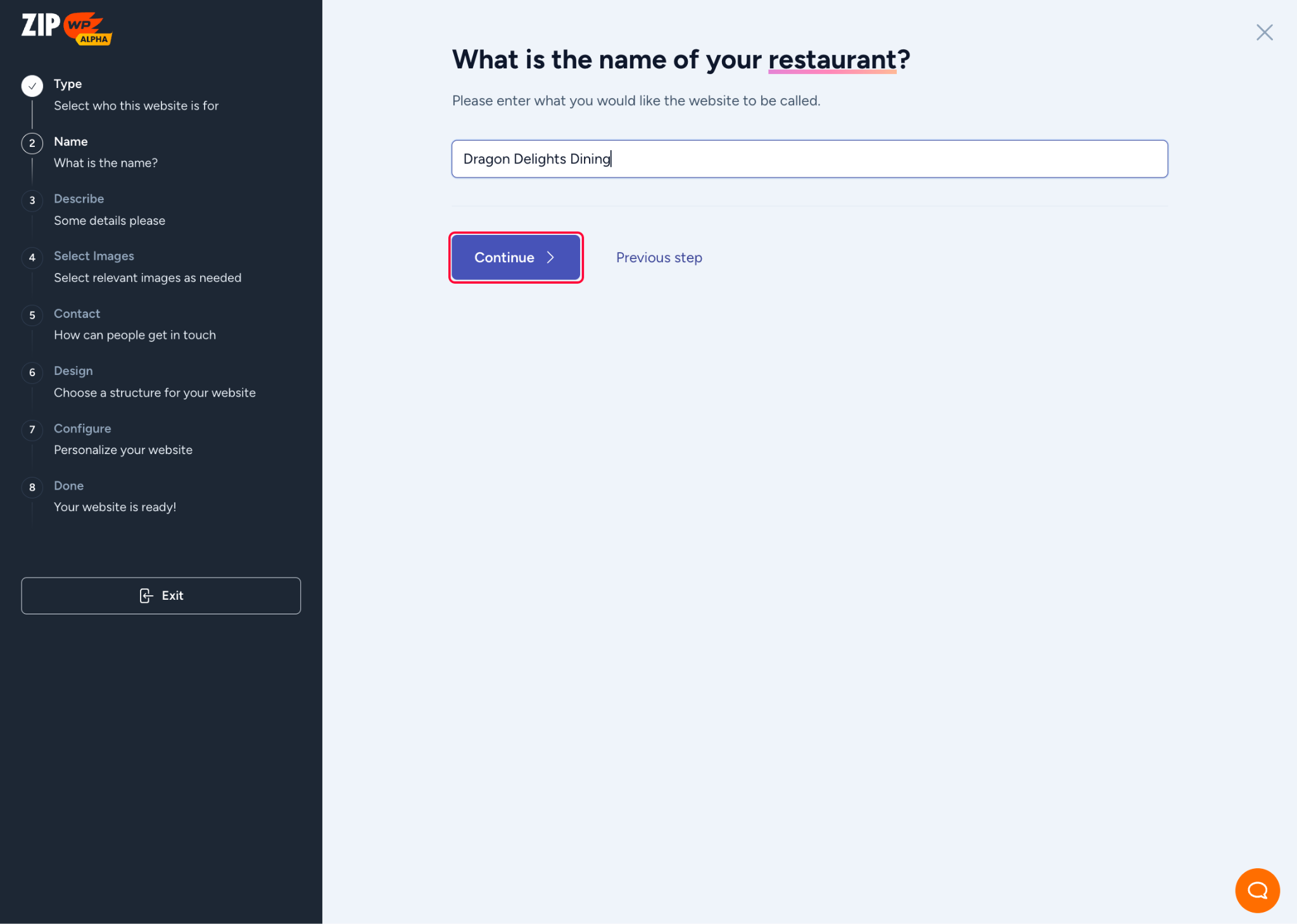The height and width of the screenshot is (924, 1297).
Task: Select the Select Images step label
Action: pyautogui.click(x=94, y=256)
